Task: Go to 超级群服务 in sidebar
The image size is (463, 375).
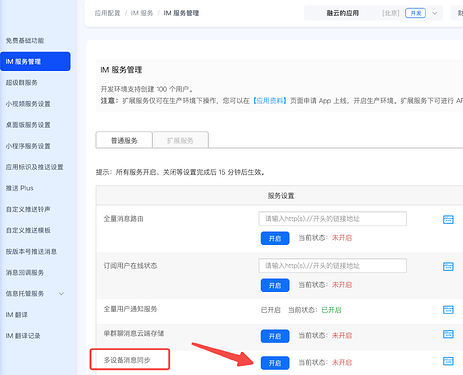Action: tap(22, 83)
